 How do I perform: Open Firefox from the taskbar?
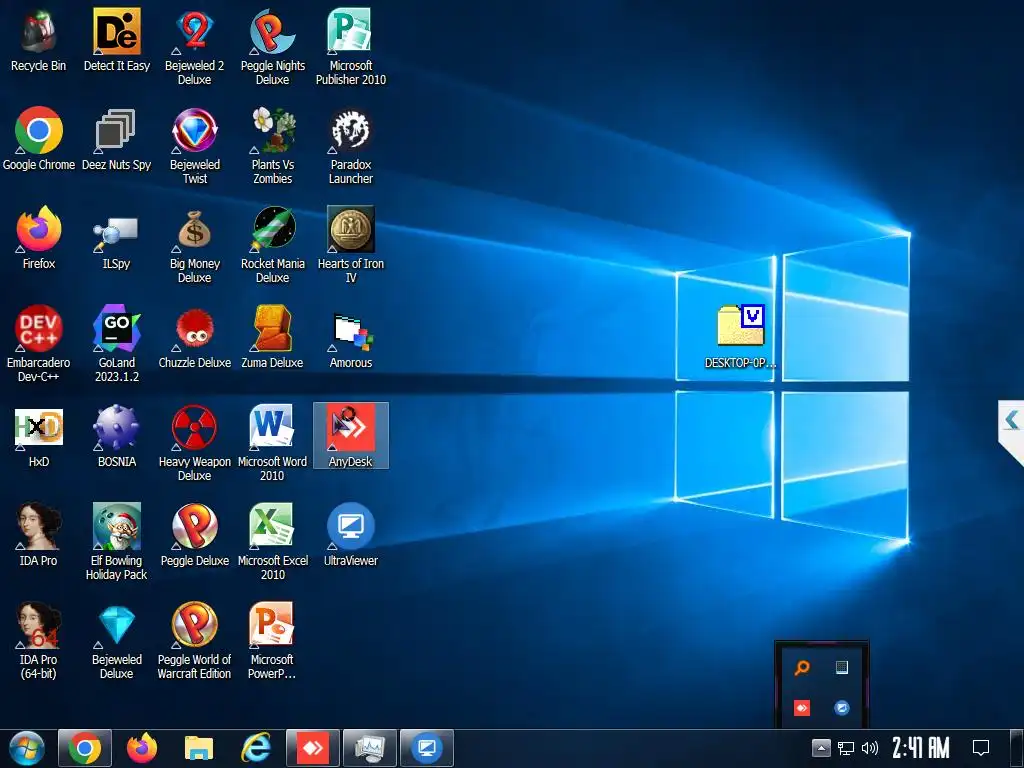coord(142,748)
